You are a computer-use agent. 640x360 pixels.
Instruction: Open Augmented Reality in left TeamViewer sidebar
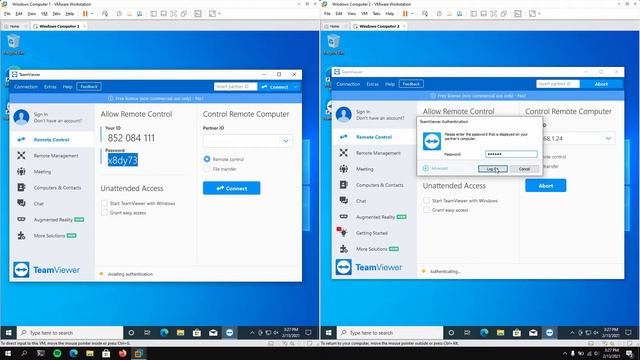click(x=53, y=220)
